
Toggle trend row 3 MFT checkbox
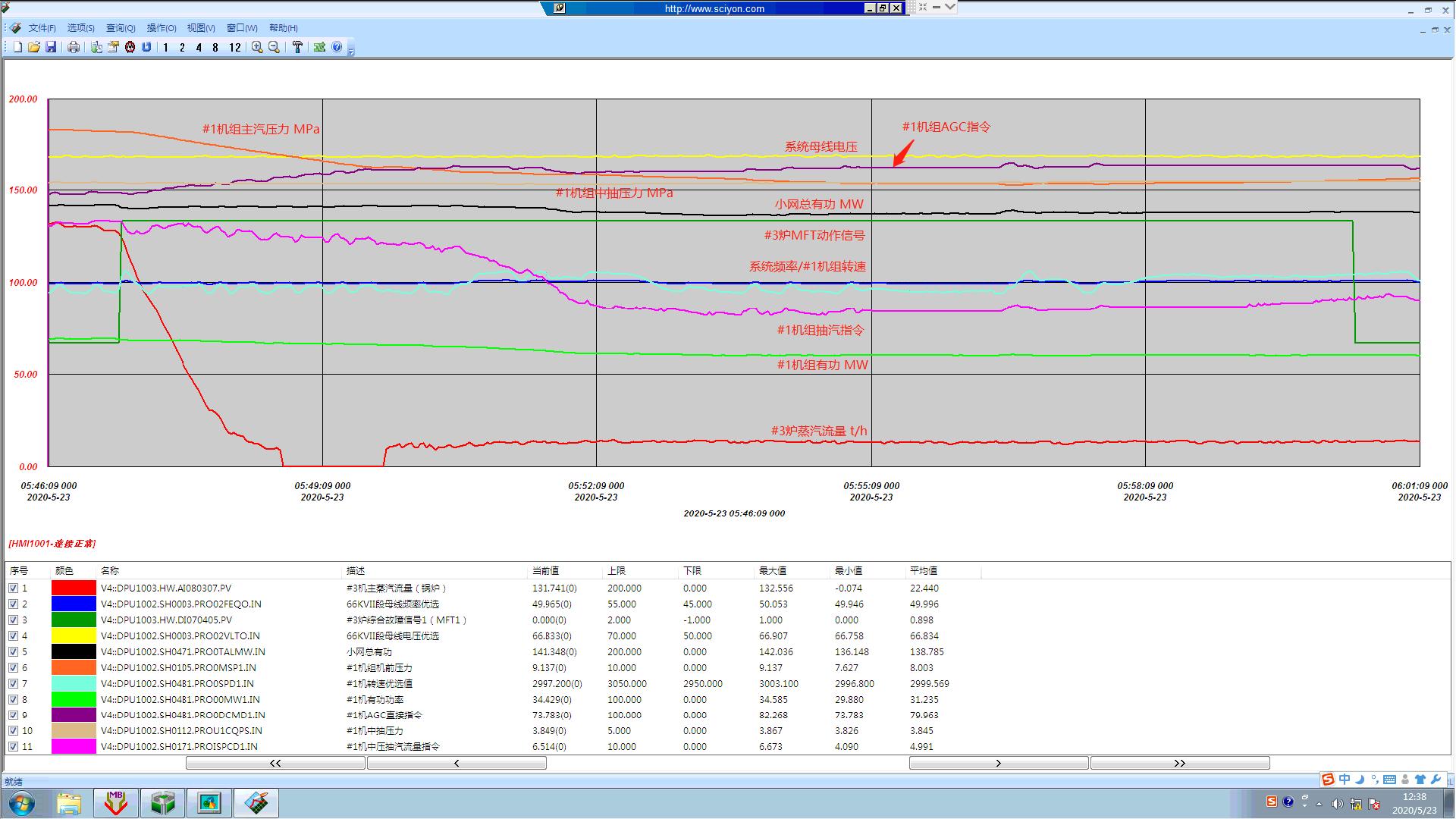click(13, 620)
